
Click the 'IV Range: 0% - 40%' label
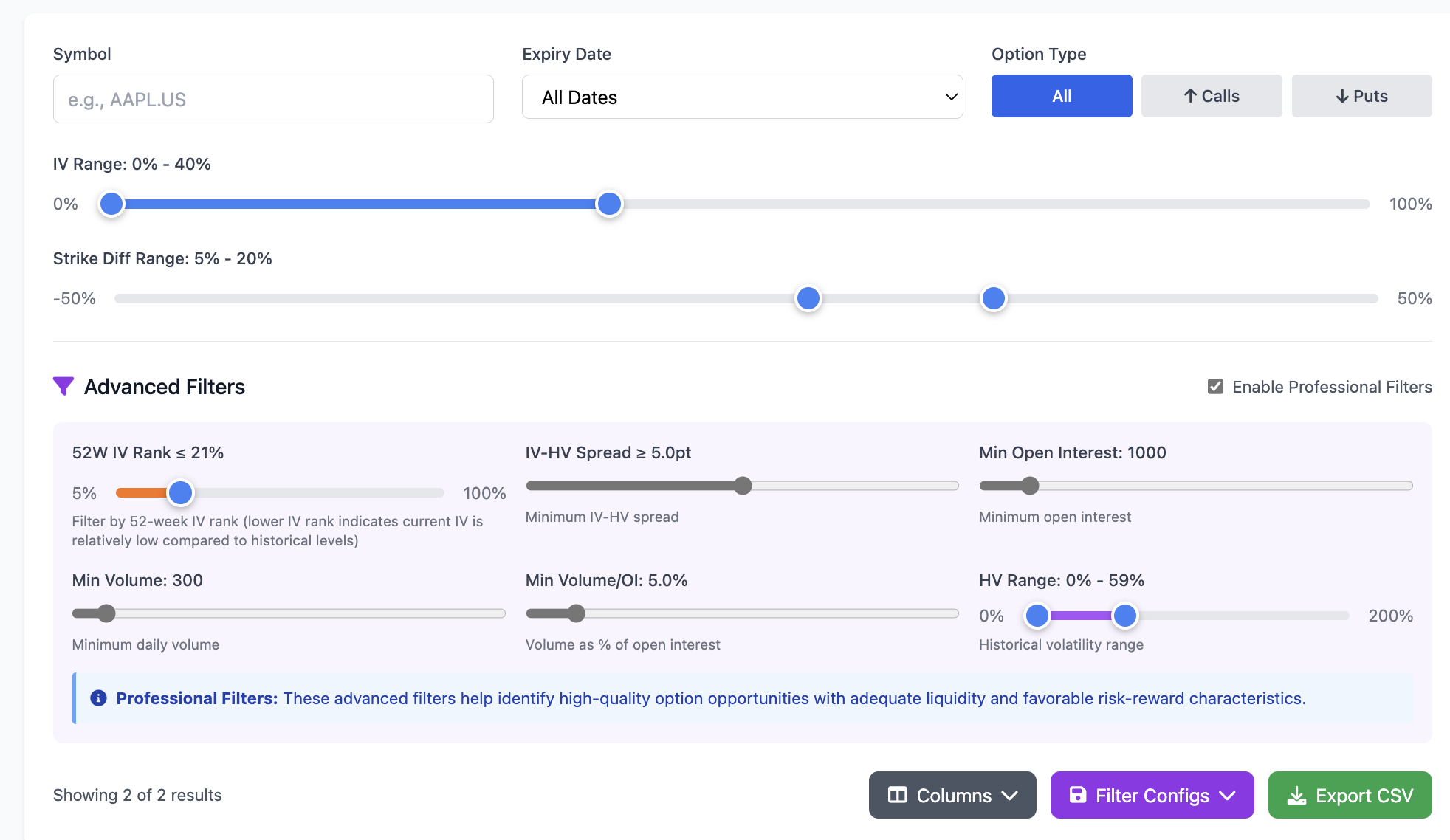(132, 164)
